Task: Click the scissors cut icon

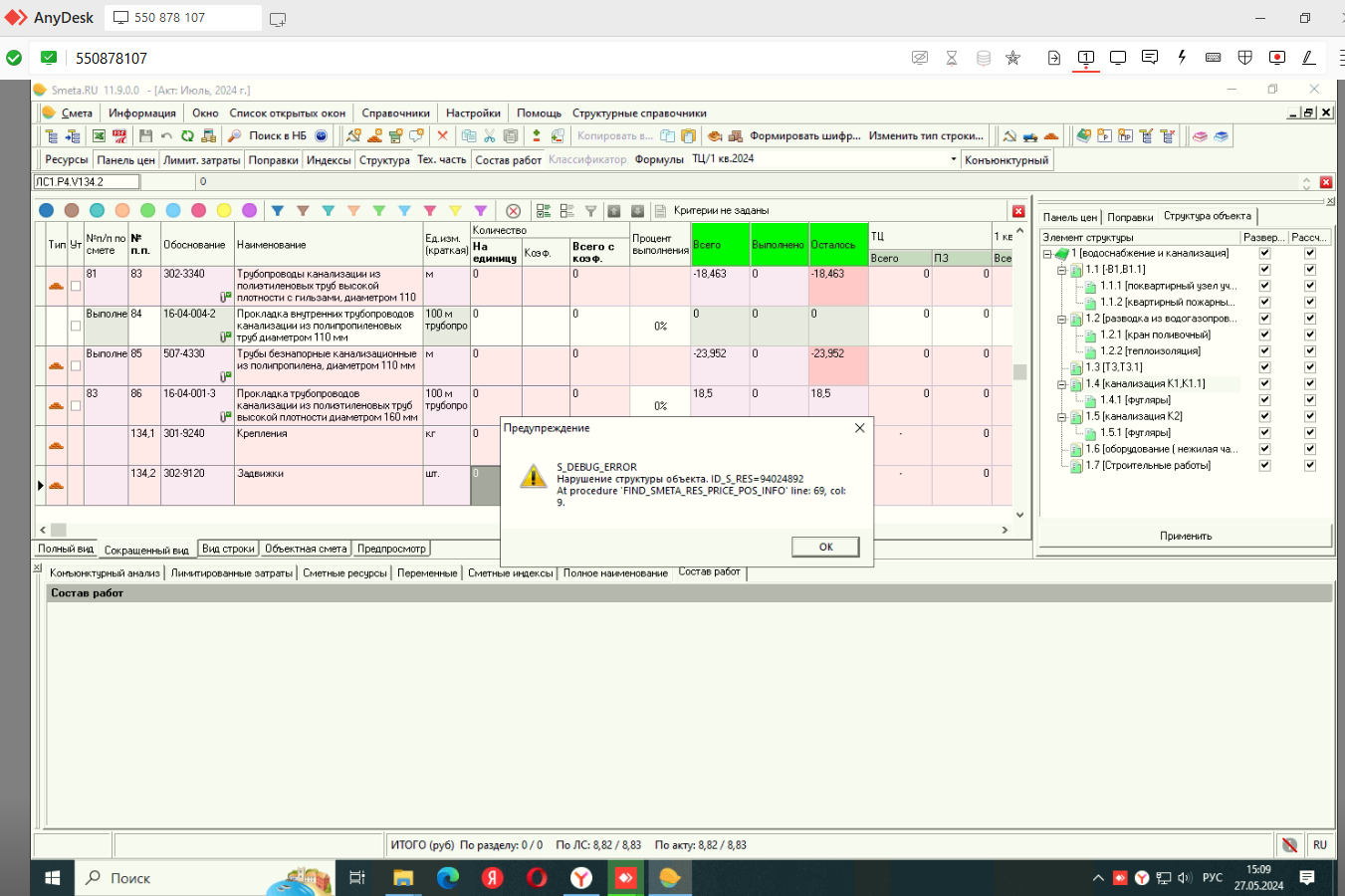Action: (x=490, y=135)
